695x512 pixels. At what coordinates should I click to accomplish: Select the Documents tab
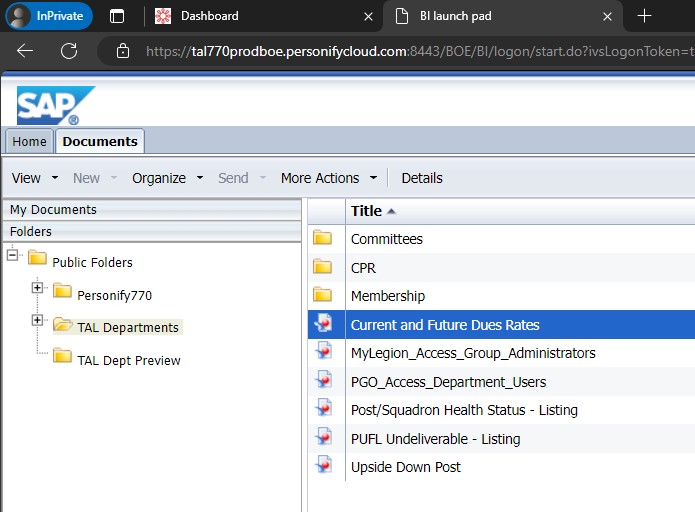100,141
